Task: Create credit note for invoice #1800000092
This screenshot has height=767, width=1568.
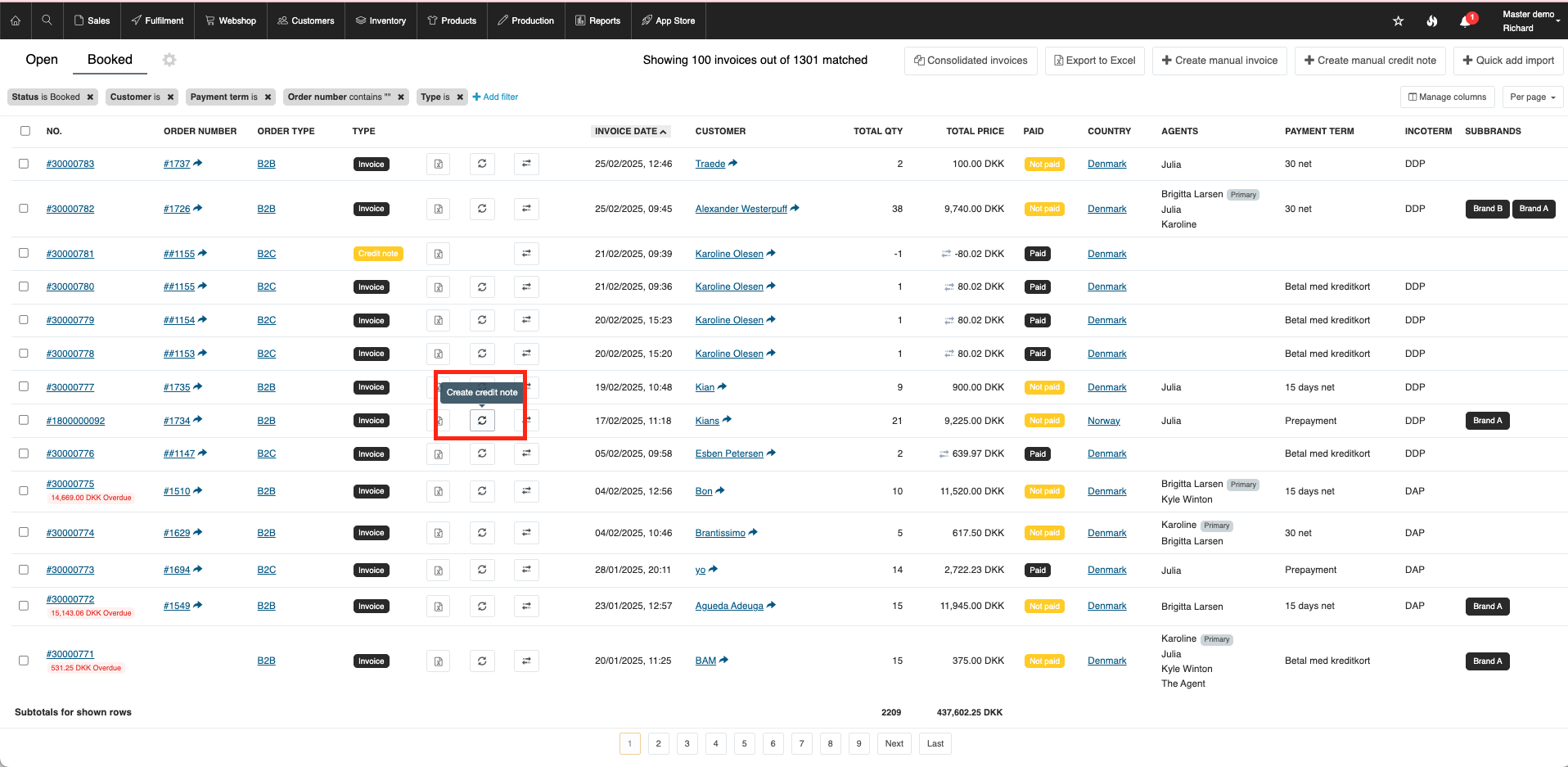Action: pos(482,421)
